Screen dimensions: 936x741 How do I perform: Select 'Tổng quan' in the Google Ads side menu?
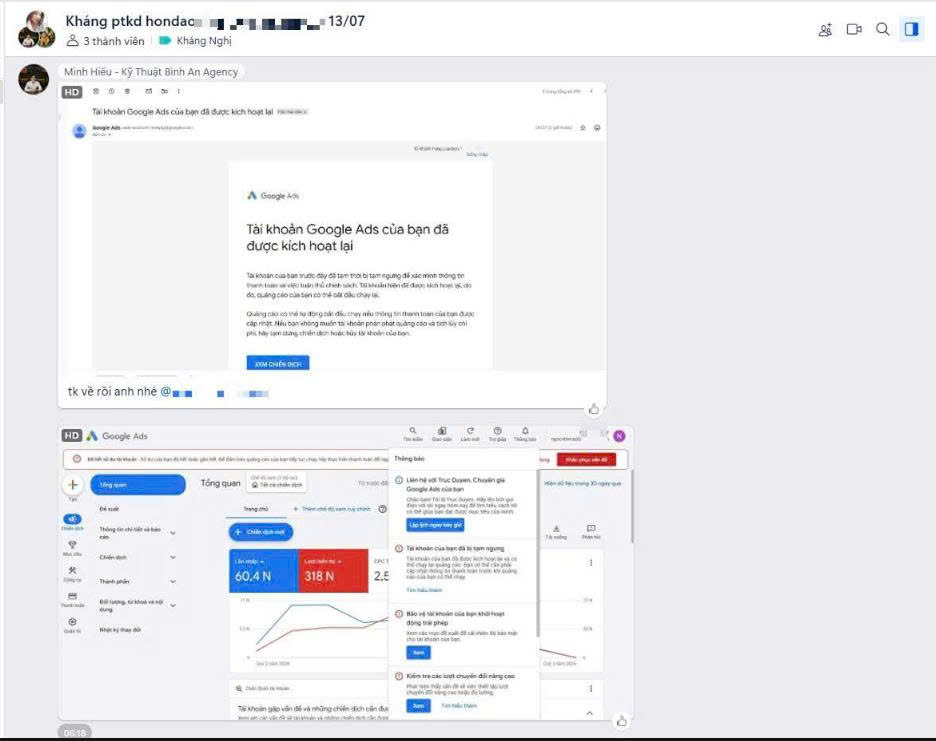click(x=138, y=485)
